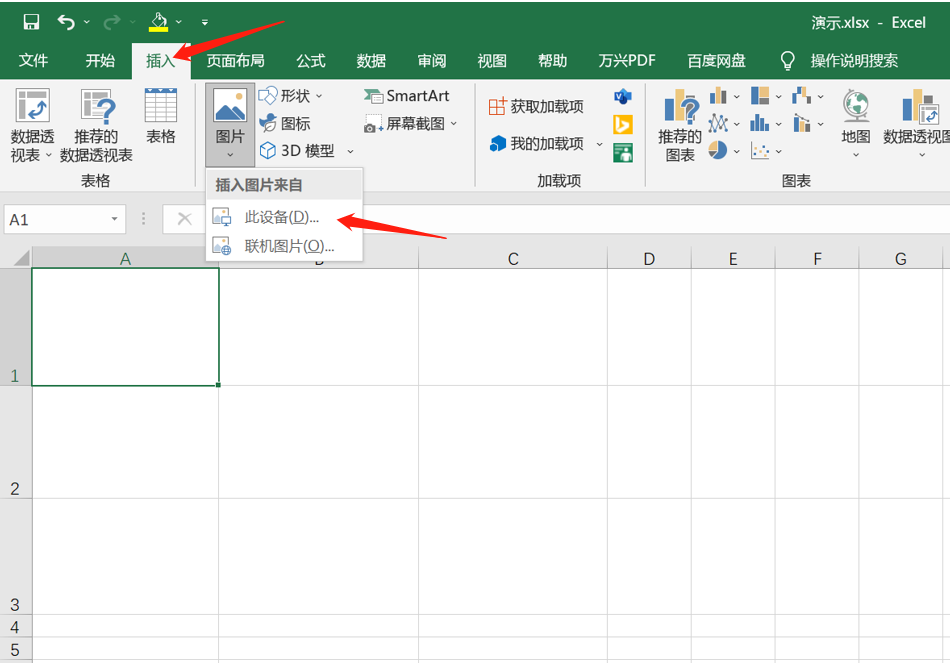Image resolution: width=950 pixels, height=663 pixels.
Task: Switch to the 开始 tab
Action: point(100,61)
